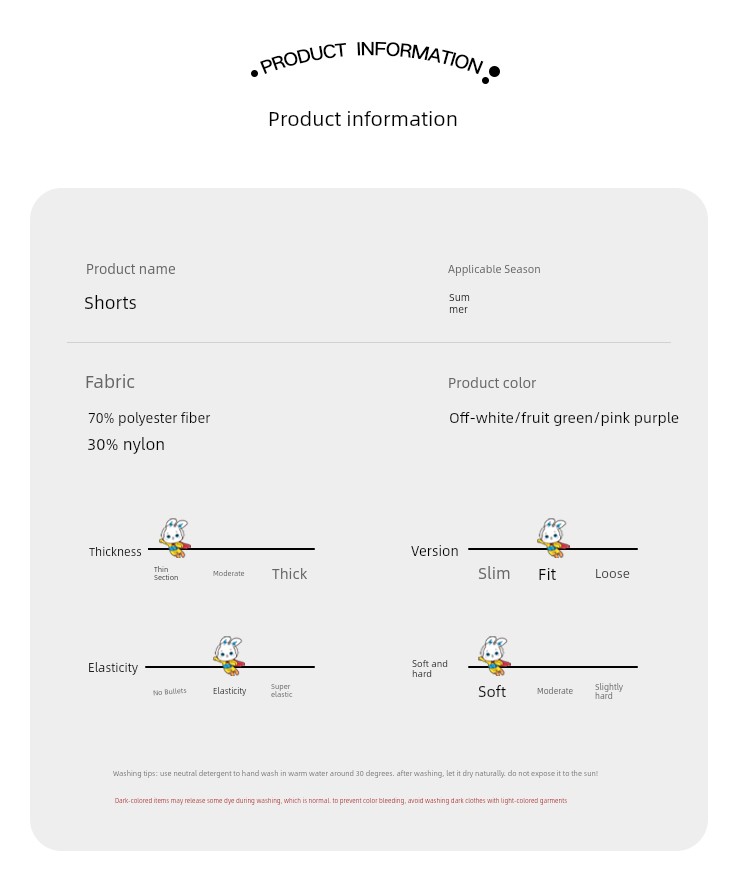This screenshot has height=894, width=750.
Task: Click the rabbit mascot on Version scale
Action: [x=553, y=538]
